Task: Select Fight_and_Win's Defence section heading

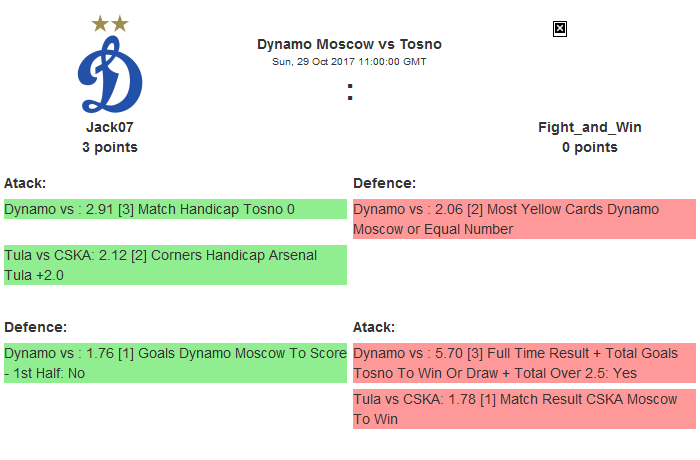Action: tap(384, 183)
